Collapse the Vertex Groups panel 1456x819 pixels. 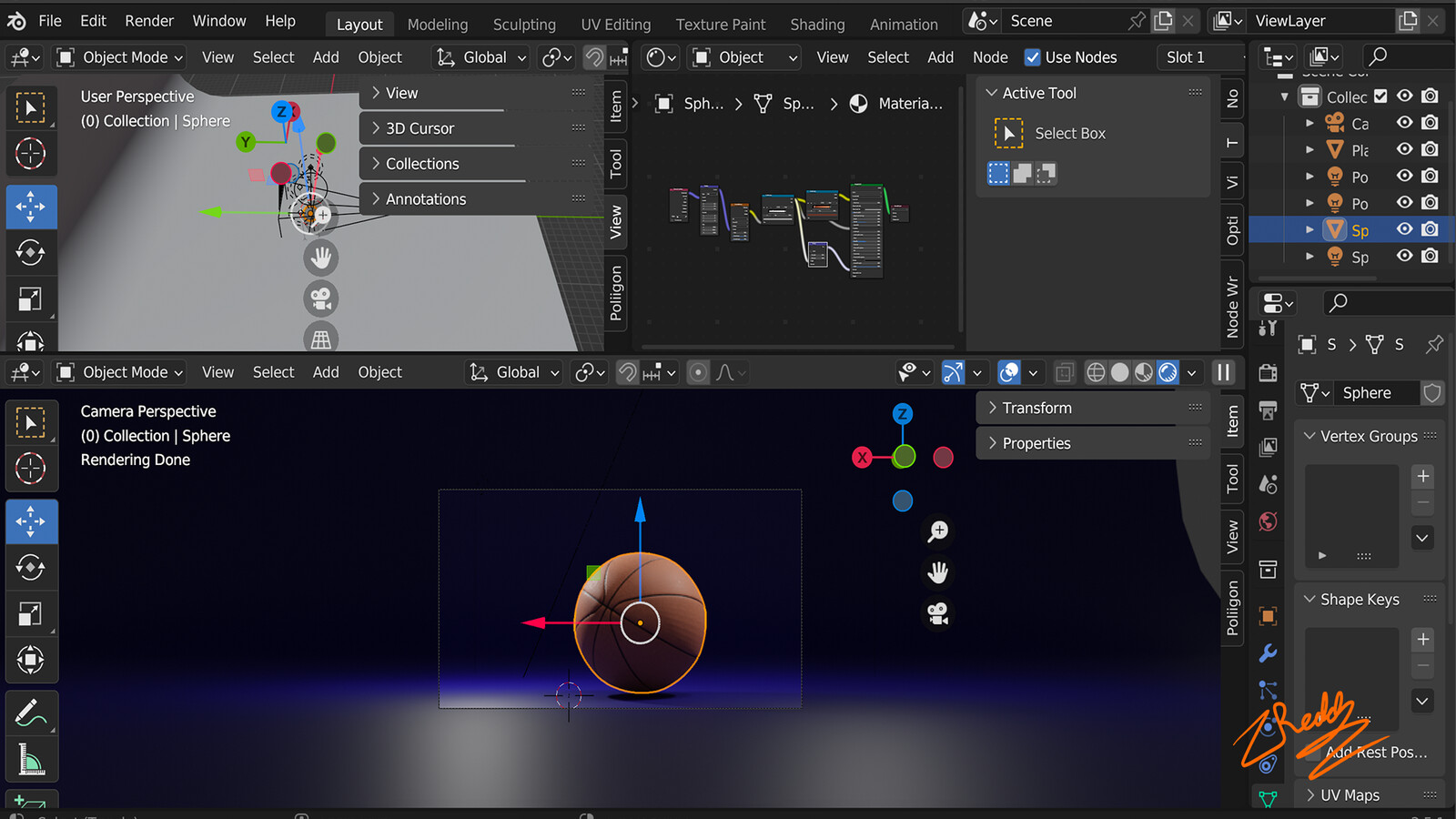(1369, 436)
